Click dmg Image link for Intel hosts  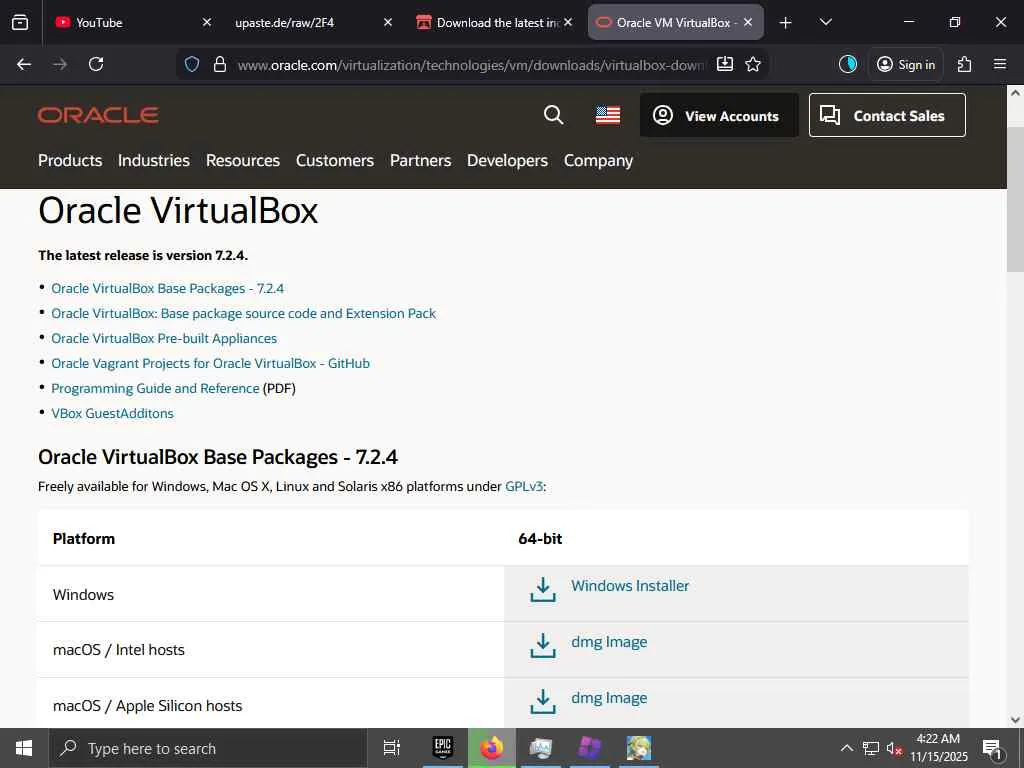pyautogui.click(x=609, y=642)
